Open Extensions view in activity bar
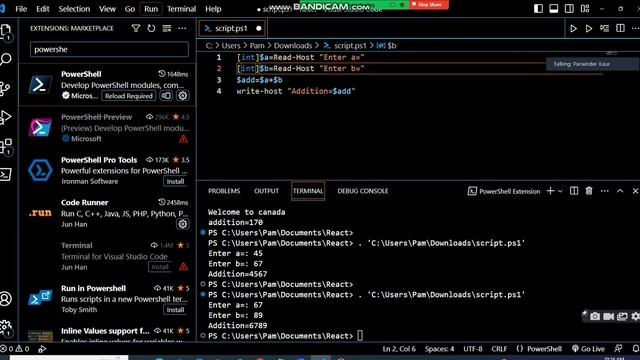The width and height of the screenshot is (640, 360). [x=6, y=146]
